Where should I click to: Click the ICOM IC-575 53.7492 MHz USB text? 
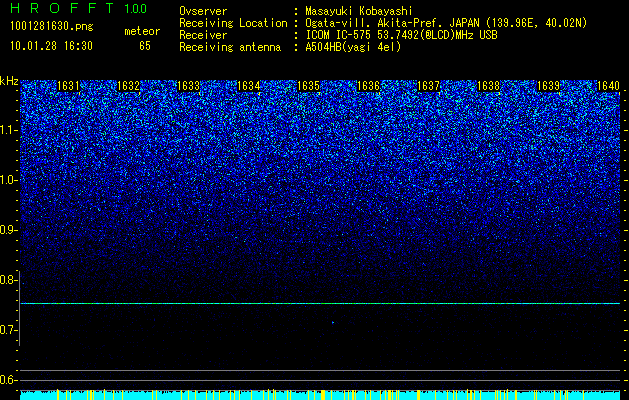401,35
